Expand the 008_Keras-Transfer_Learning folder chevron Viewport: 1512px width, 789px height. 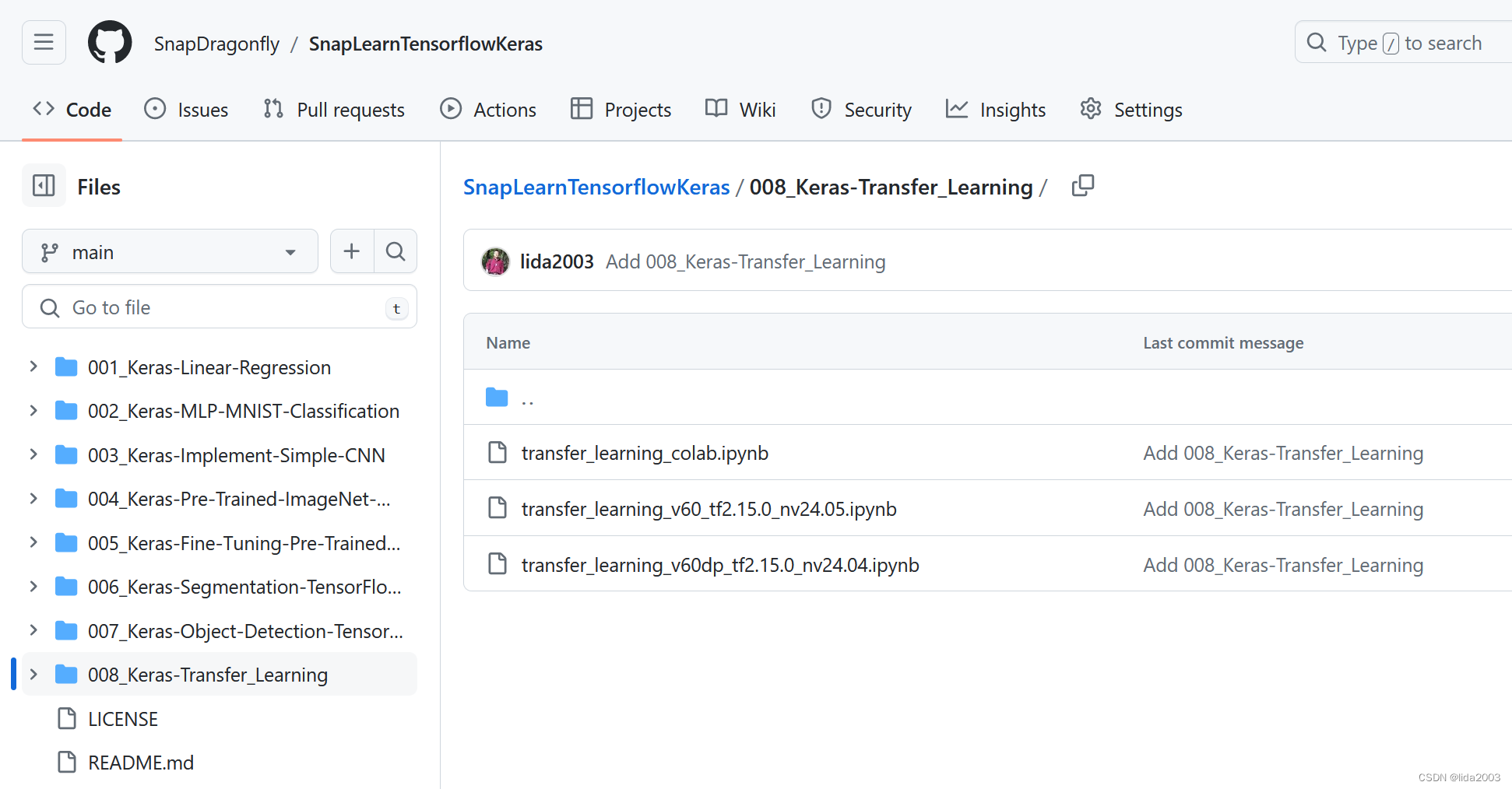tap(33, 675)
